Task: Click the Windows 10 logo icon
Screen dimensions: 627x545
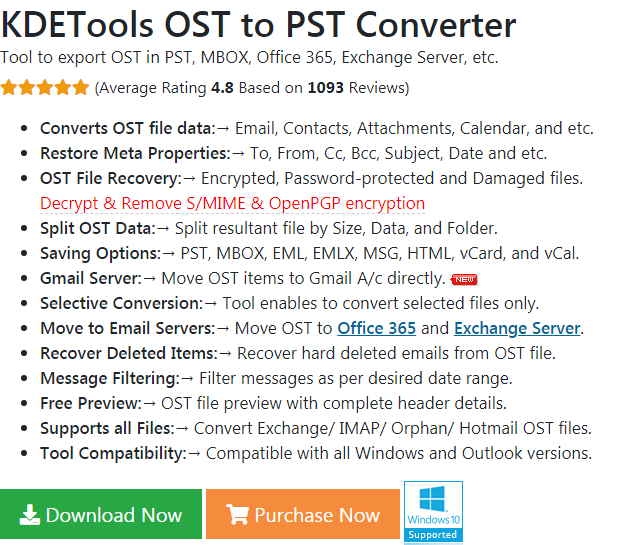Action: pos(432,499)
